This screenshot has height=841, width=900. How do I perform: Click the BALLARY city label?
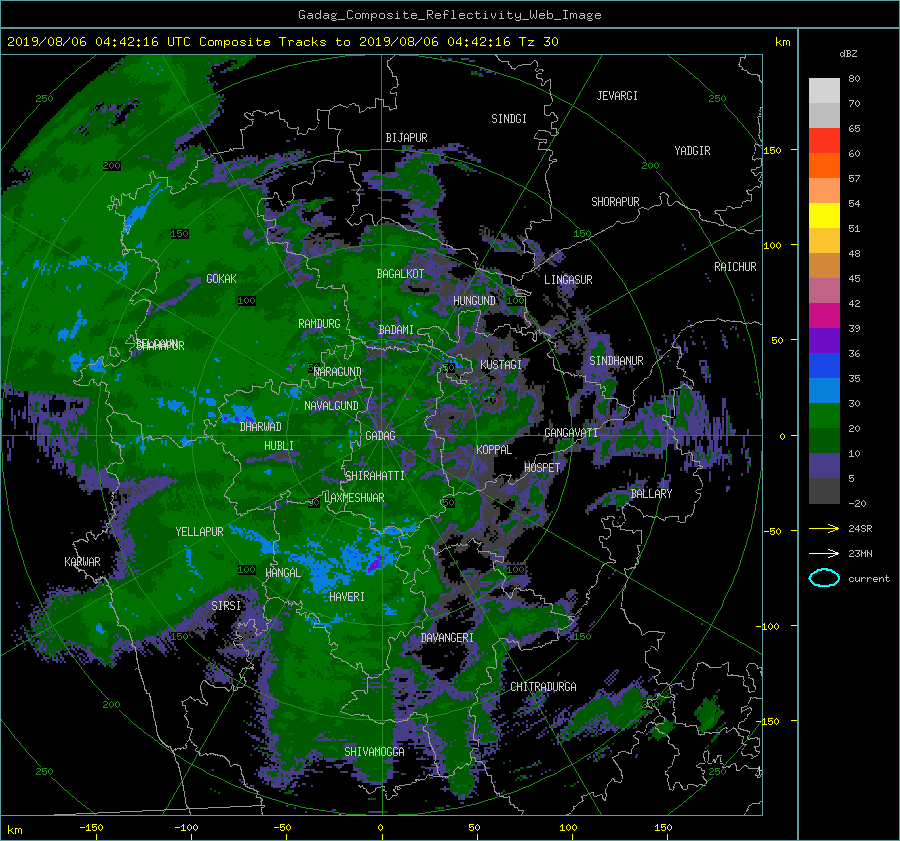[x=651, y=494]
